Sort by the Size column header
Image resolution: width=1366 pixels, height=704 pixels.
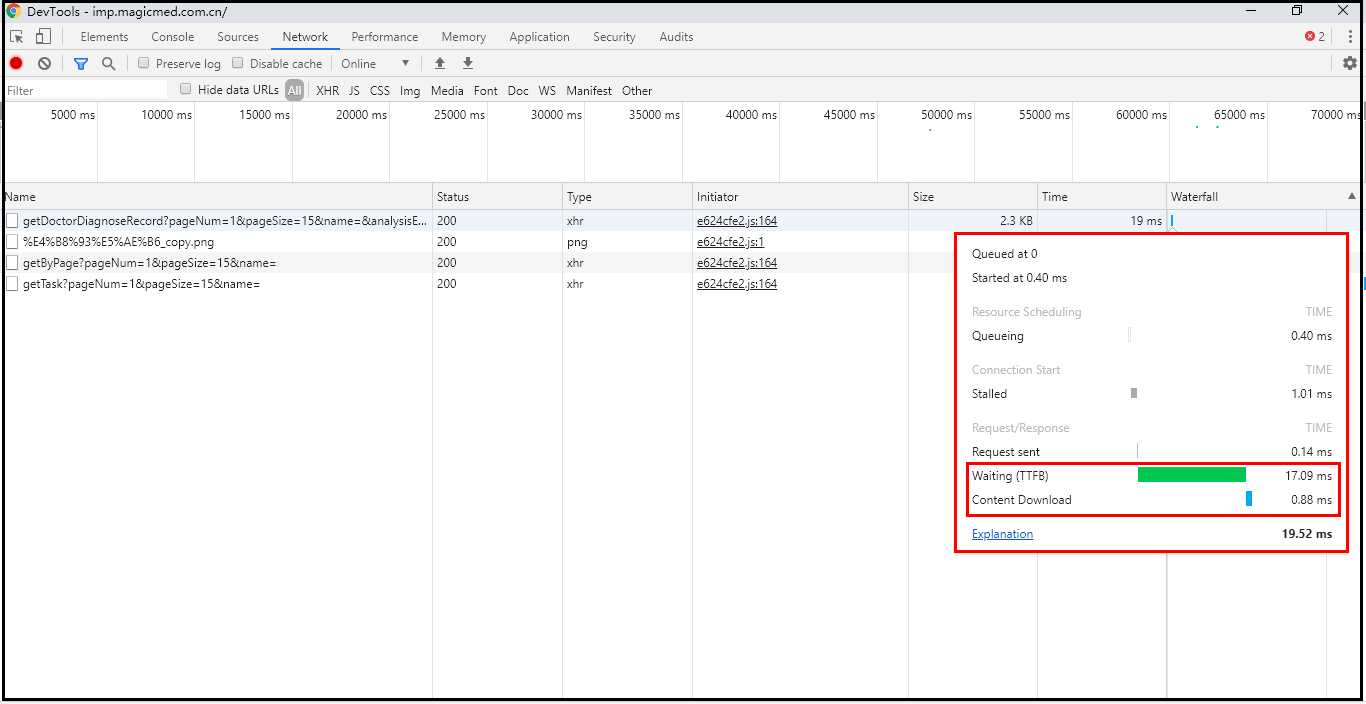973,197
